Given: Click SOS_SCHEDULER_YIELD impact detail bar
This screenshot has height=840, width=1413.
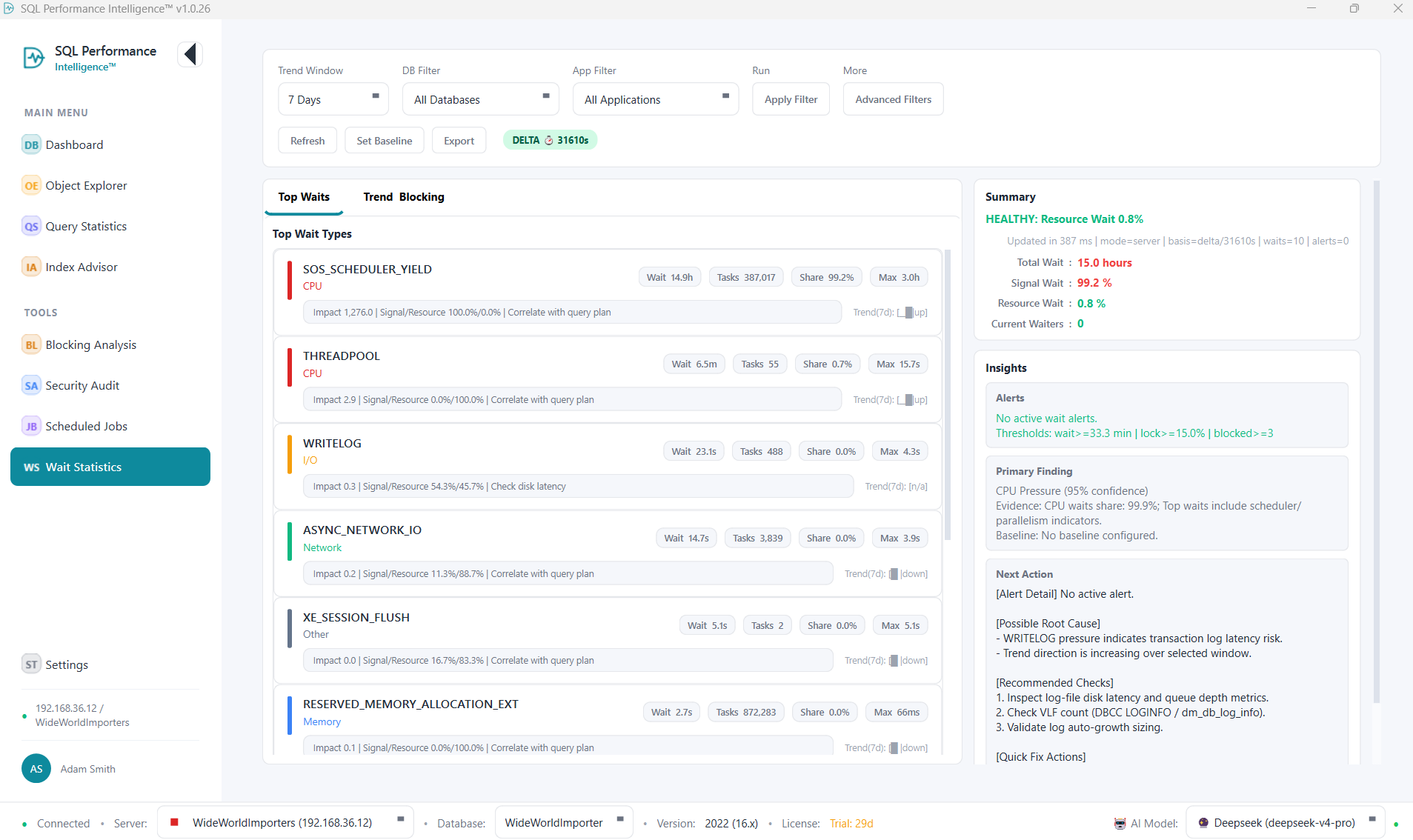Looking at the screenshot, I should (x=572, y=313).
